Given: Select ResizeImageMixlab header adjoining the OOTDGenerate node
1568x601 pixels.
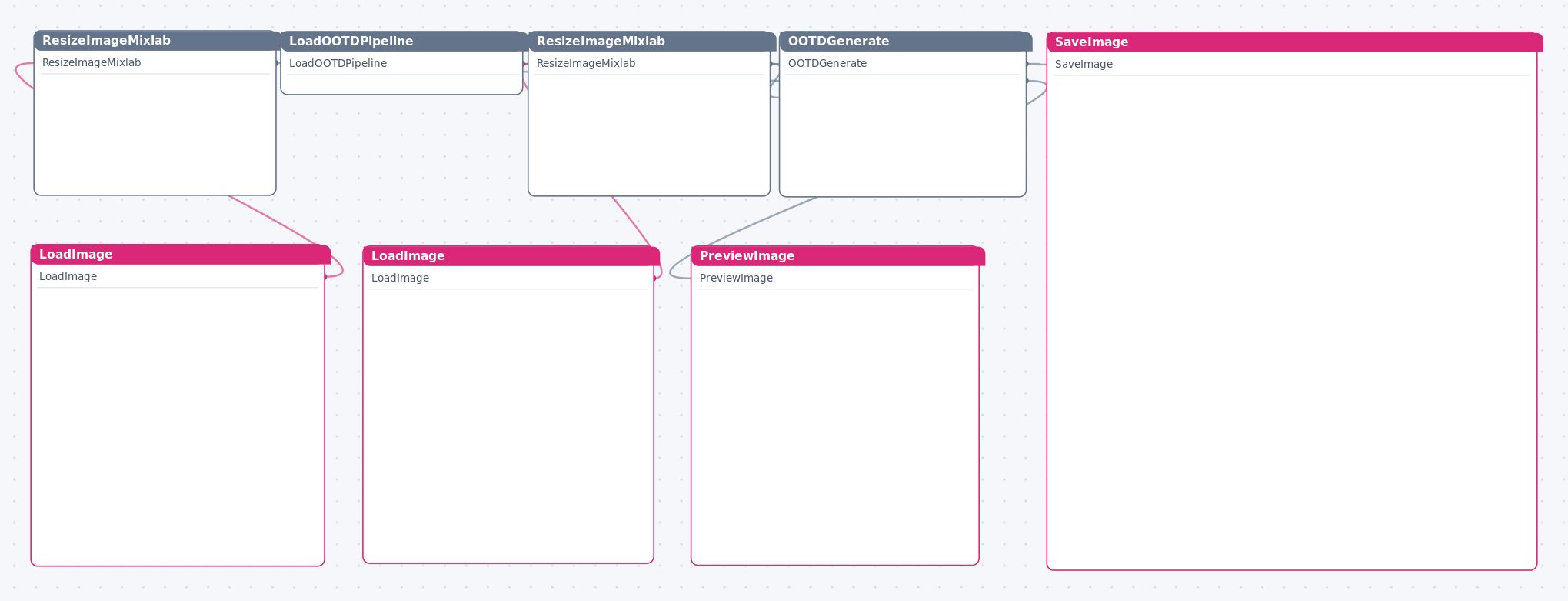Looking at the screenshot, I should 652,42.
